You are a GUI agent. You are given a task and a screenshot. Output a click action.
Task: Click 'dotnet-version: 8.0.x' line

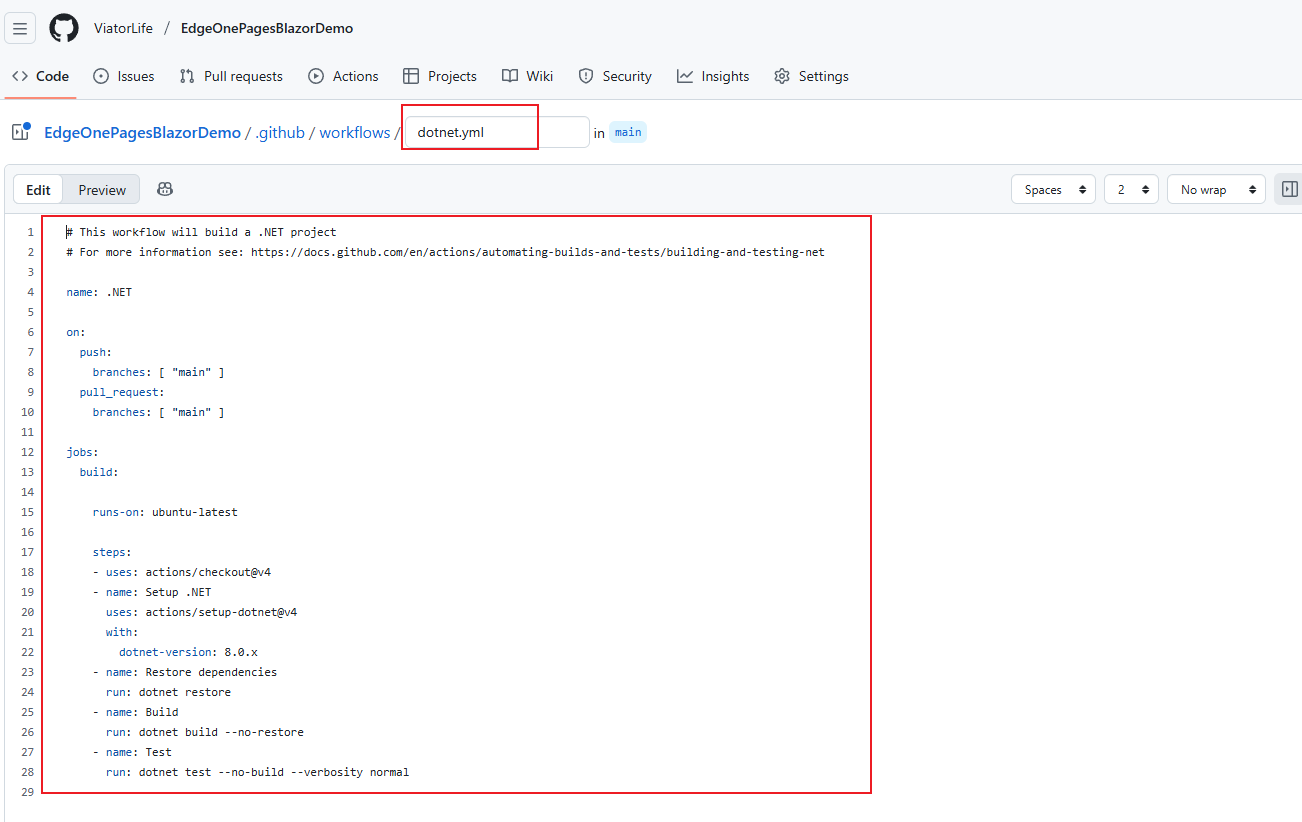pyautogui.click(x=188, y=652)
